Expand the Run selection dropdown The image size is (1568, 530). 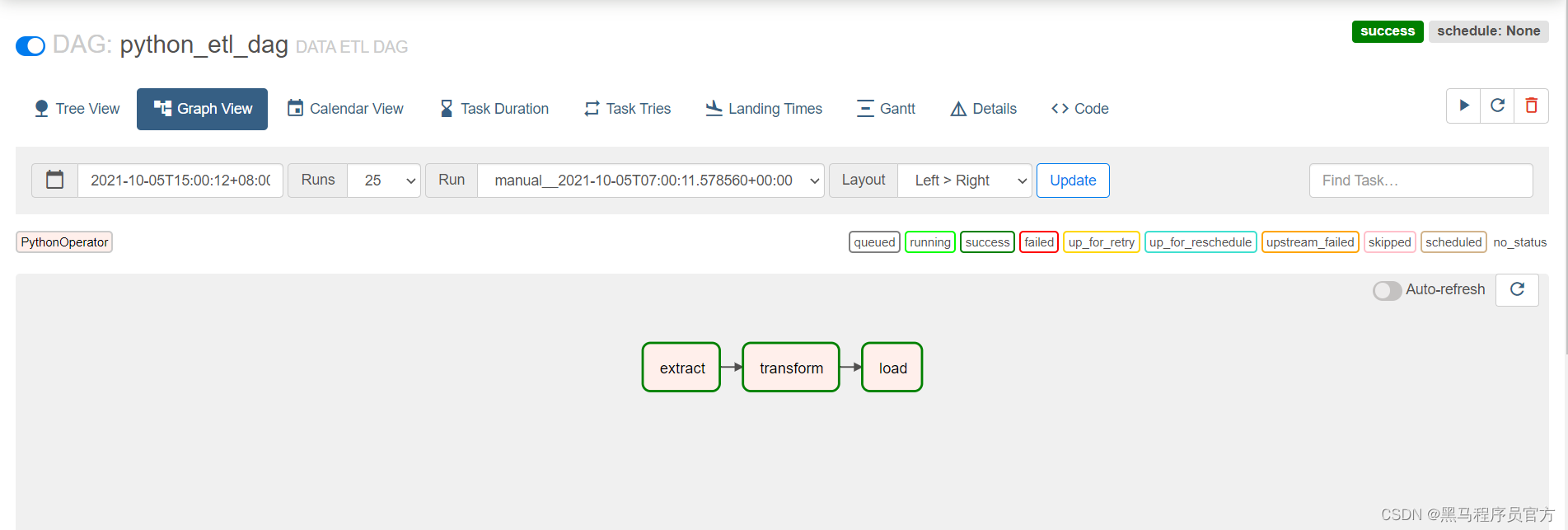(x=650, y=180)
